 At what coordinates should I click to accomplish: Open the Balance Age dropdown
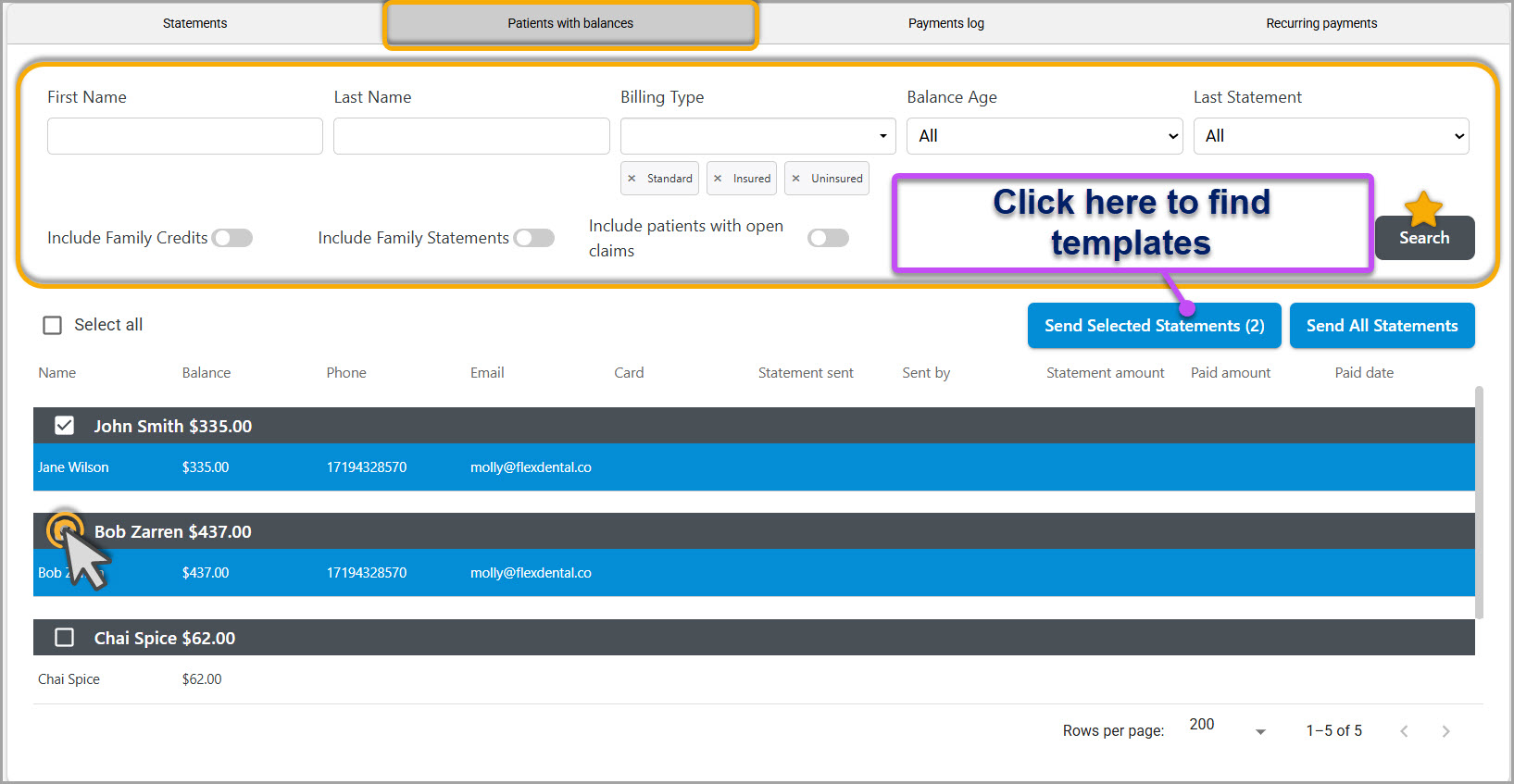coord(1045,136)
